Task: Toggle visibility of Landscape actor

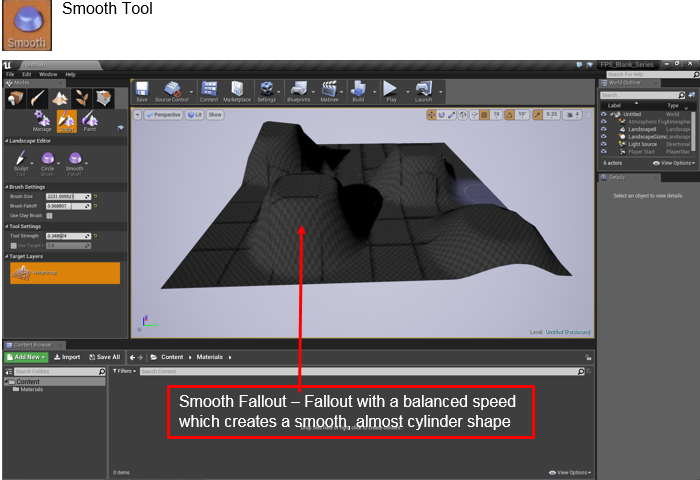Action: (x=604, y=129)
